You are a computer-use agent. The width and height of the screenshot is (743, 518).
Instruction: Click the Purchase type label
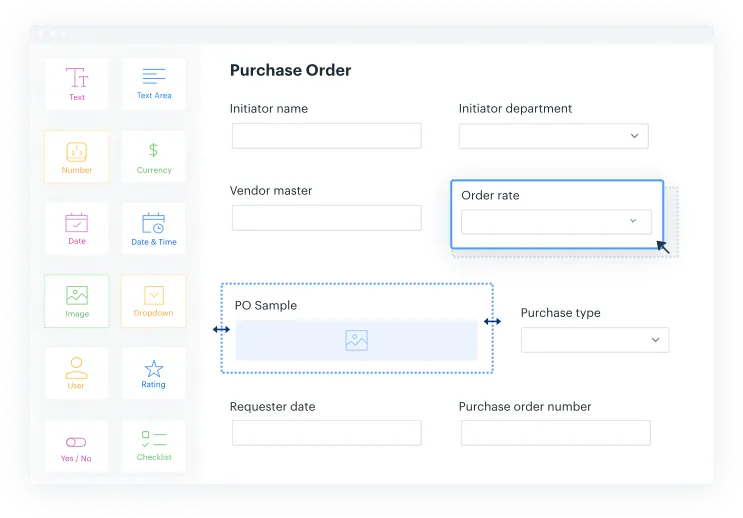pyautogui.click(x=561, y=313)
